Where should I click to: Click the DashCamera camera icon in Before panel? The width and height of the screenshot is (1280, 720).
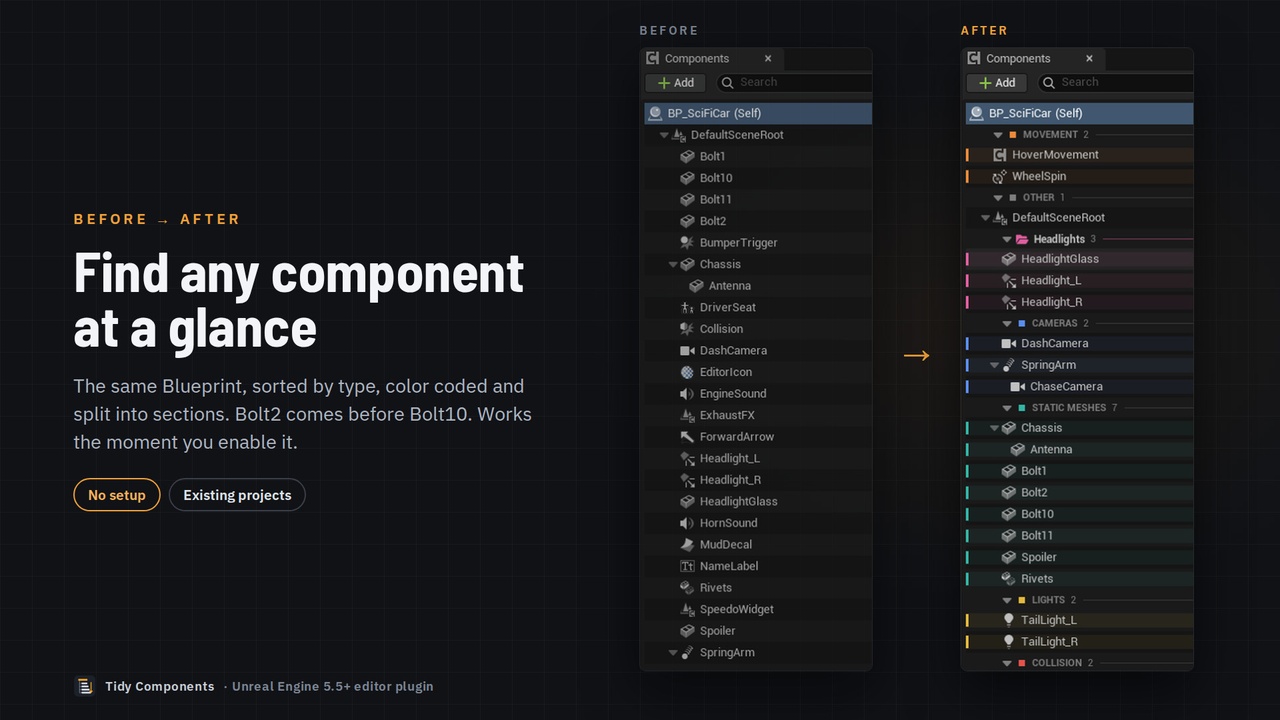click(687, 351)
